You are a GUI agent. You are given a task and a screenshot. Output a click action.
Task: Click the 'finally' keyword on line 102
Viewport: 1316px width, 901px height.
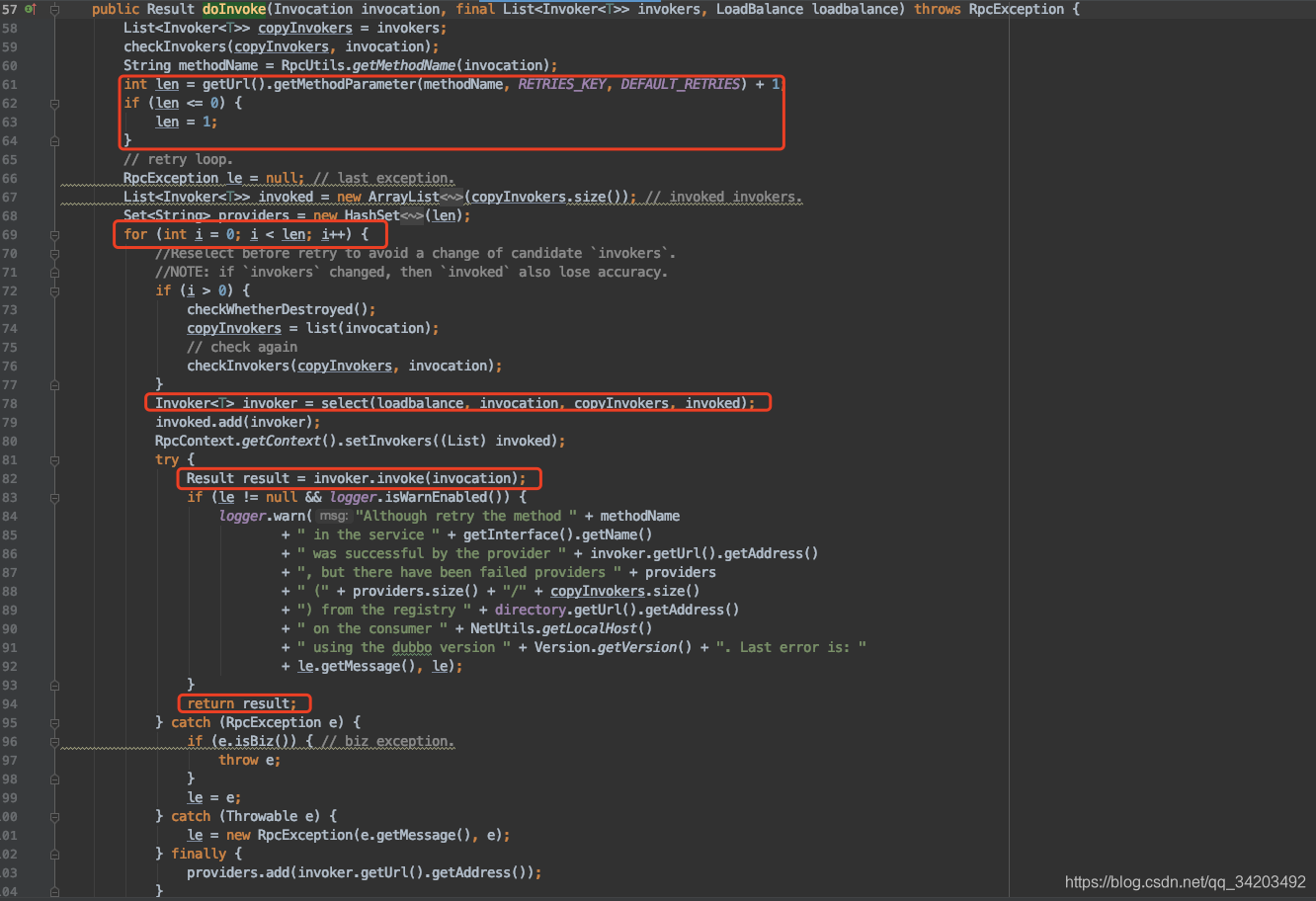[x=199, y=854]
